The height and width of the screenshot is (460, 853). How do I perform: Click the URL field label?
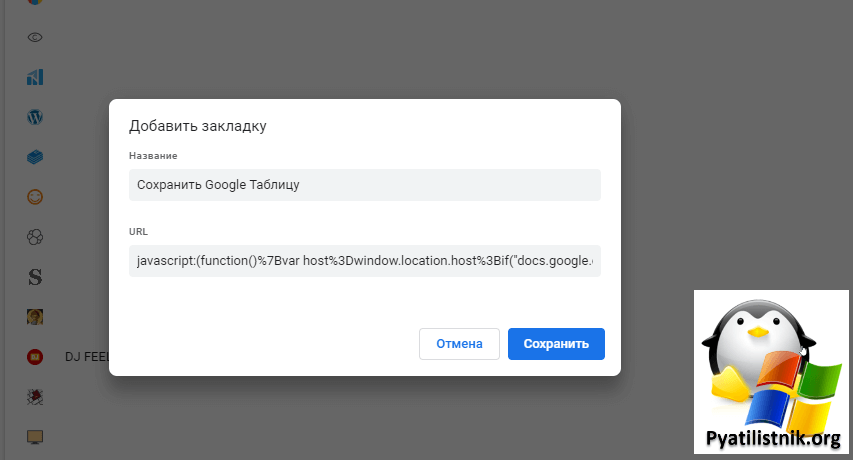click(x=138, y=231)
